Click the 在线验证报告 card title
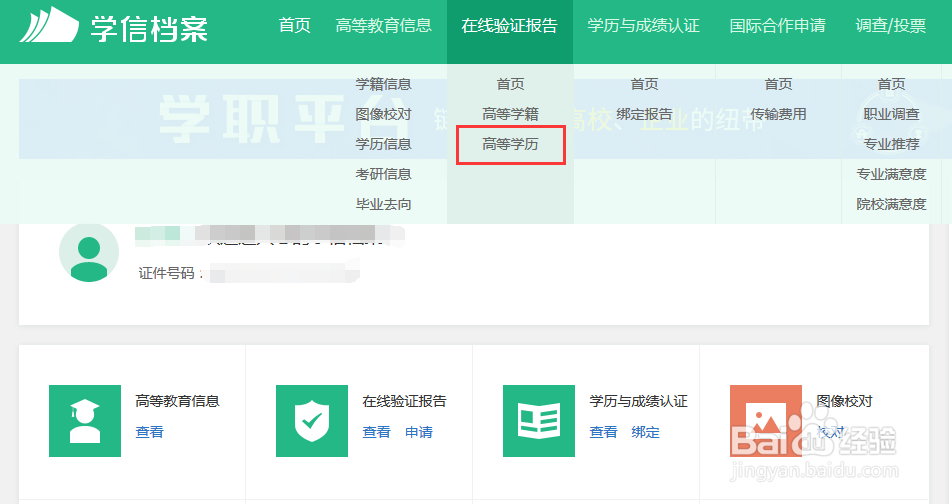952x504 pixels. click(404, 401)
